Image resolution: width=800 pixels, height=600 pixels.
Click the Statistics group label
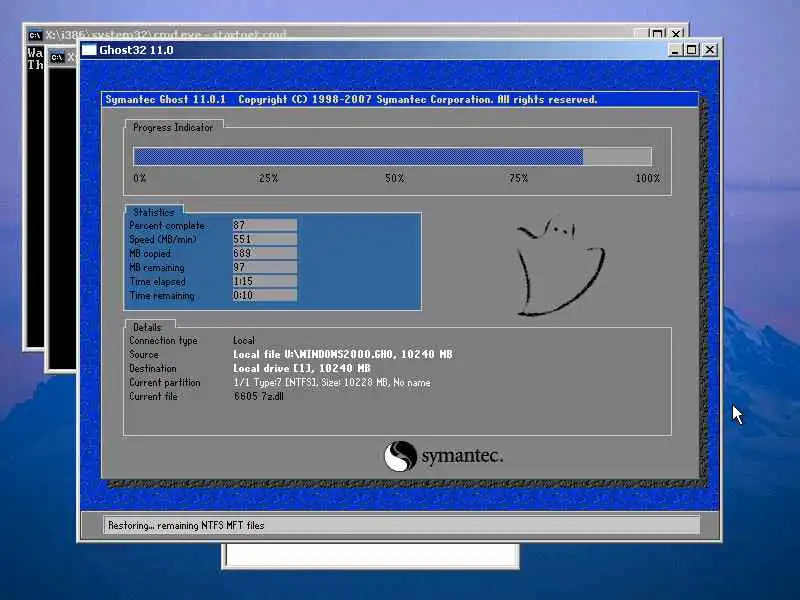tap(154, 212)
